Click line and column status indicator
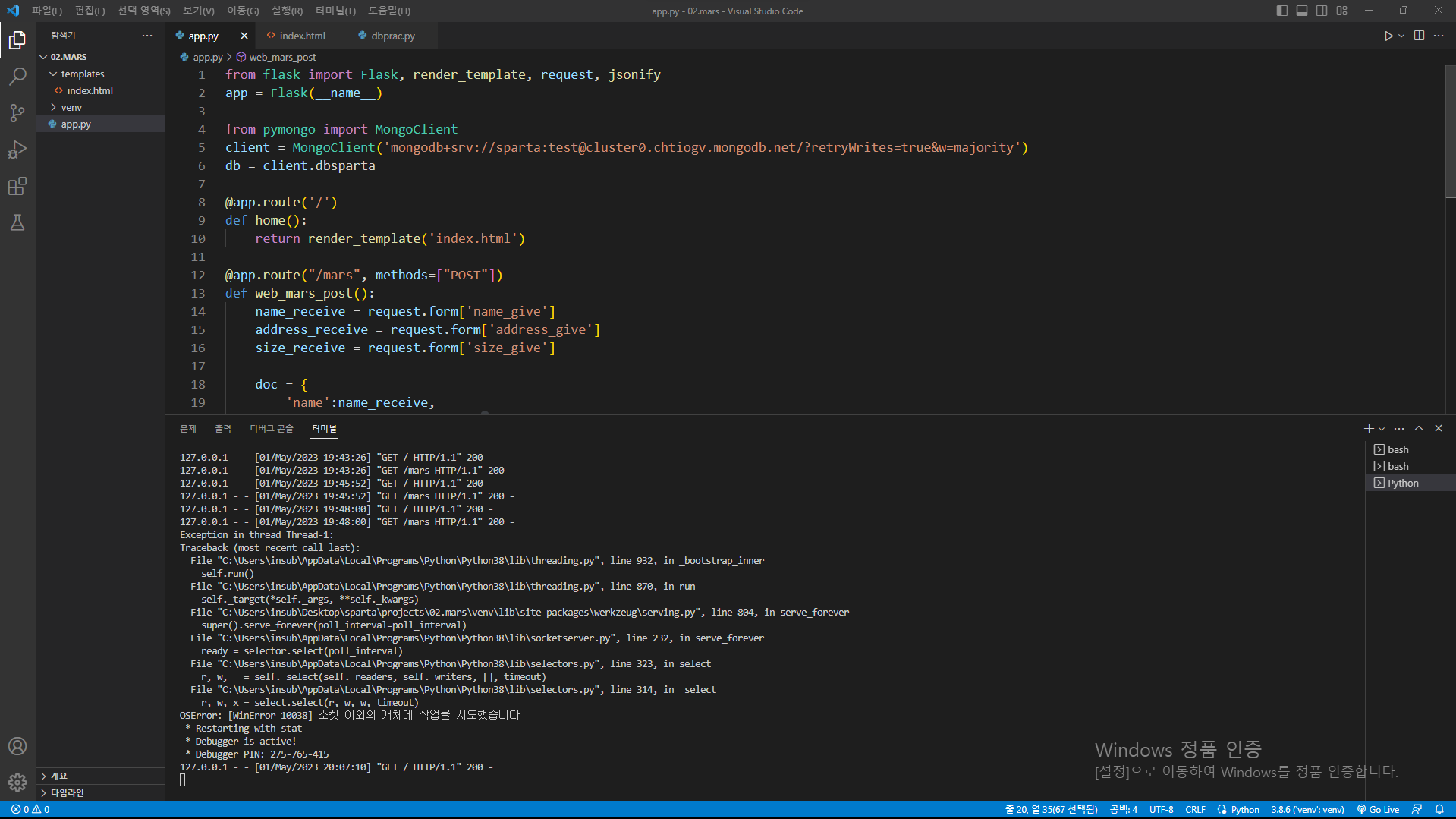 (x=1051, y=810)
